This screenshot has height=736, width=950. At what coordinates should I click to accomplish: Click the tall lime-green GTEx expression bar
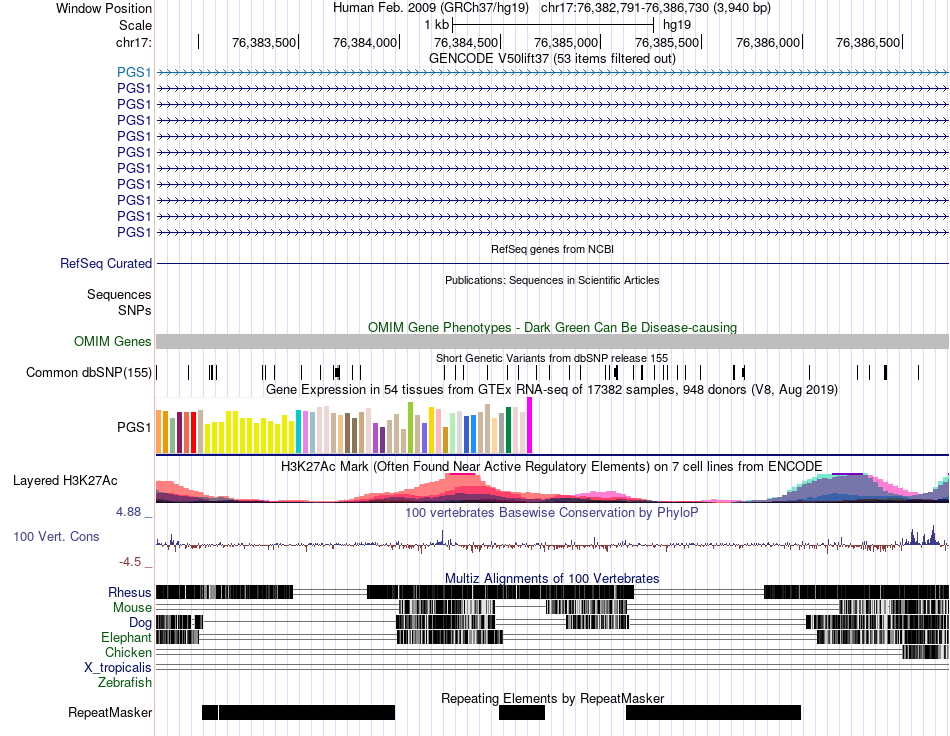pyautogui.click(x=410, y=428)
